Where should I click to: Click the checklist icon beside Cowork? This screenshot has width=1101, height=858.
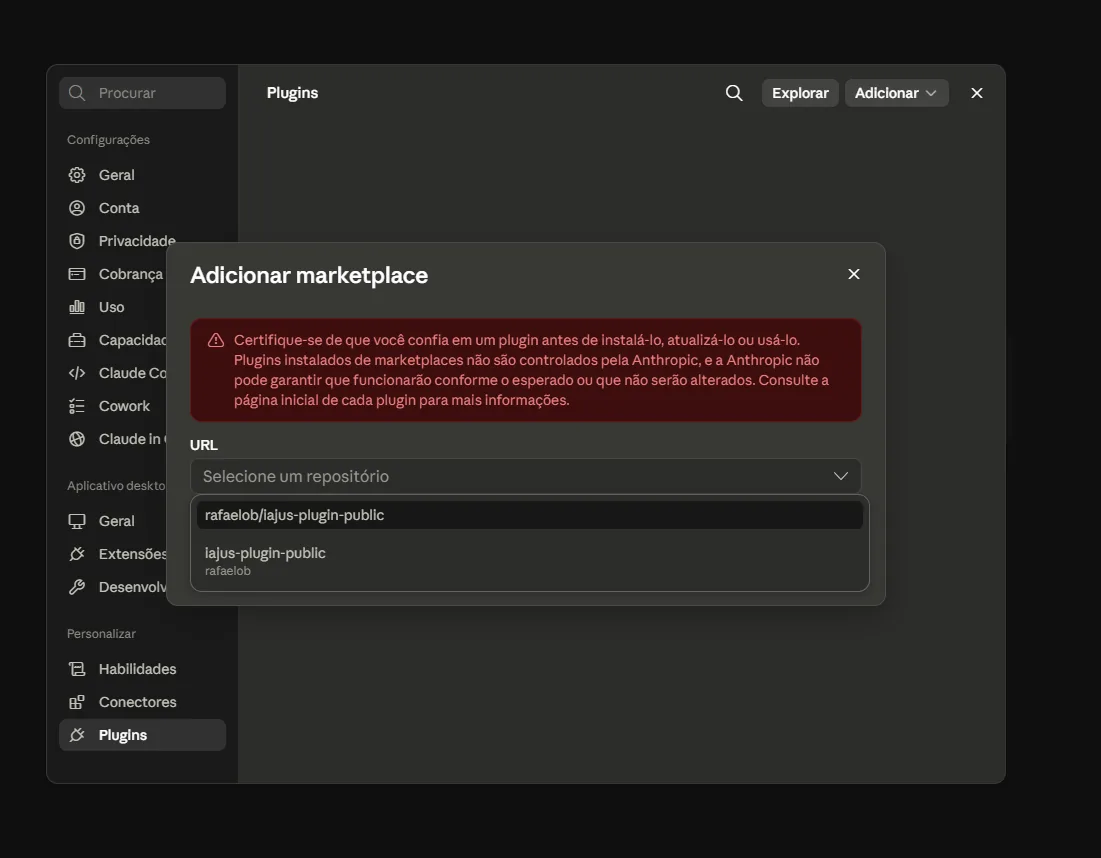tap(77, 406)
